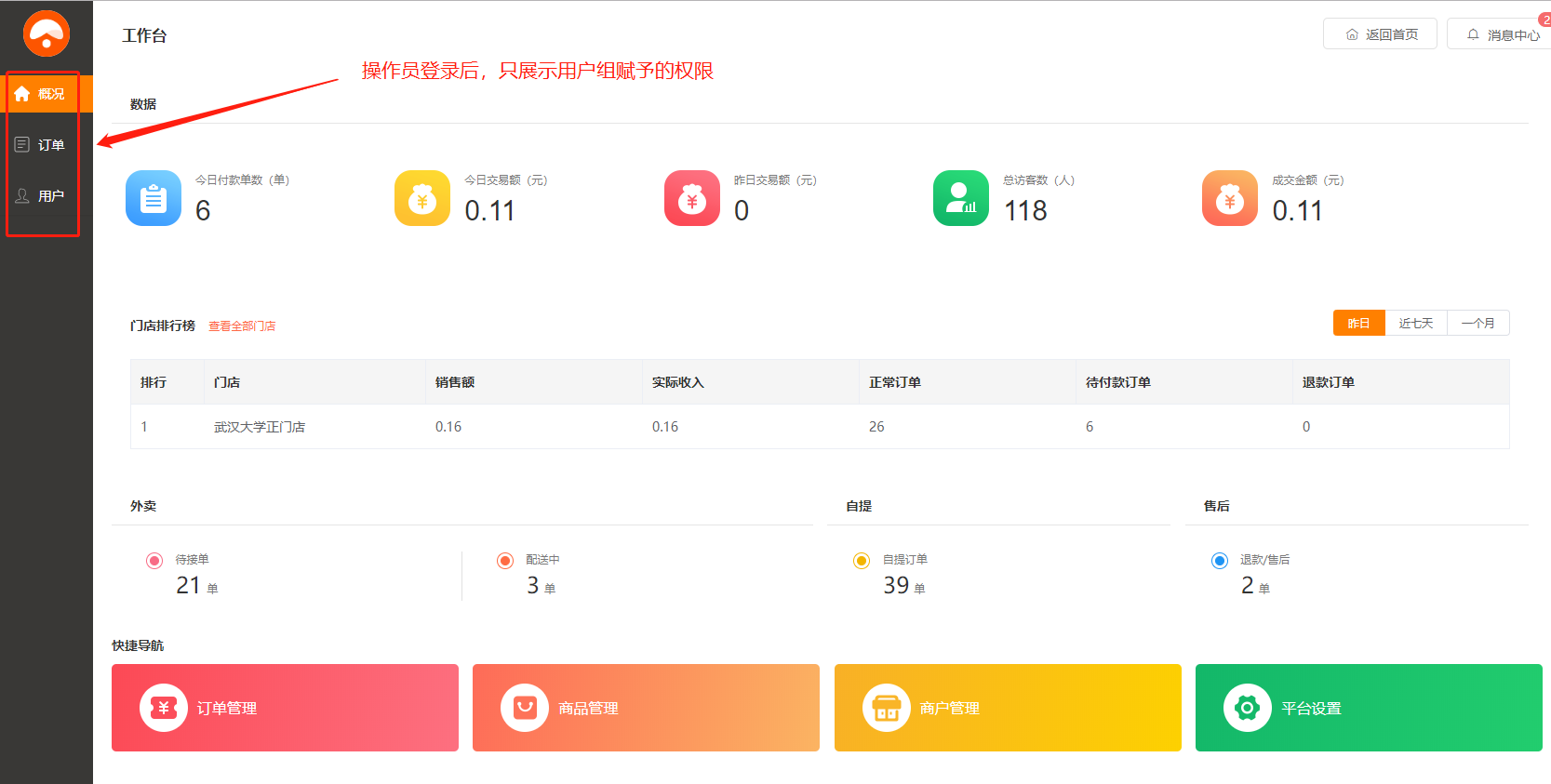Open the message center bell icon
This screenshot has width=1551, height=784.
1473,34
